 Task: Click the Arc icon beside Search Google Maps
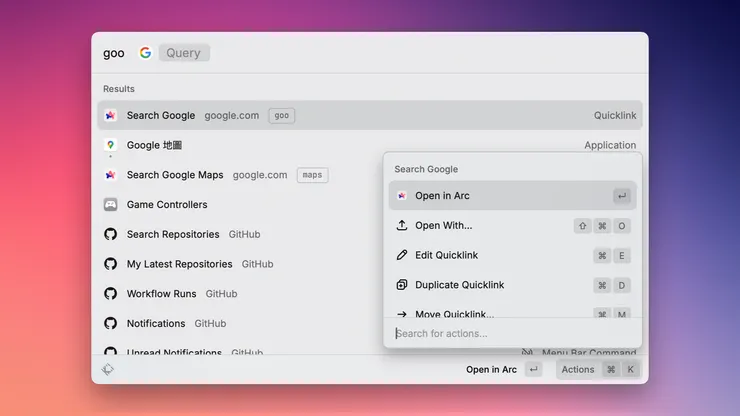(110, 175)
